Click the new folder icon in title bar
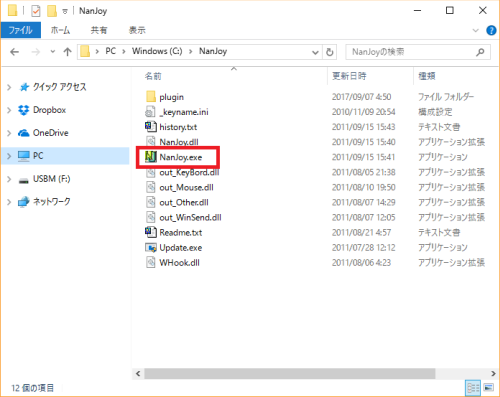This screenshot has width=500, height=397. point(52,11)
